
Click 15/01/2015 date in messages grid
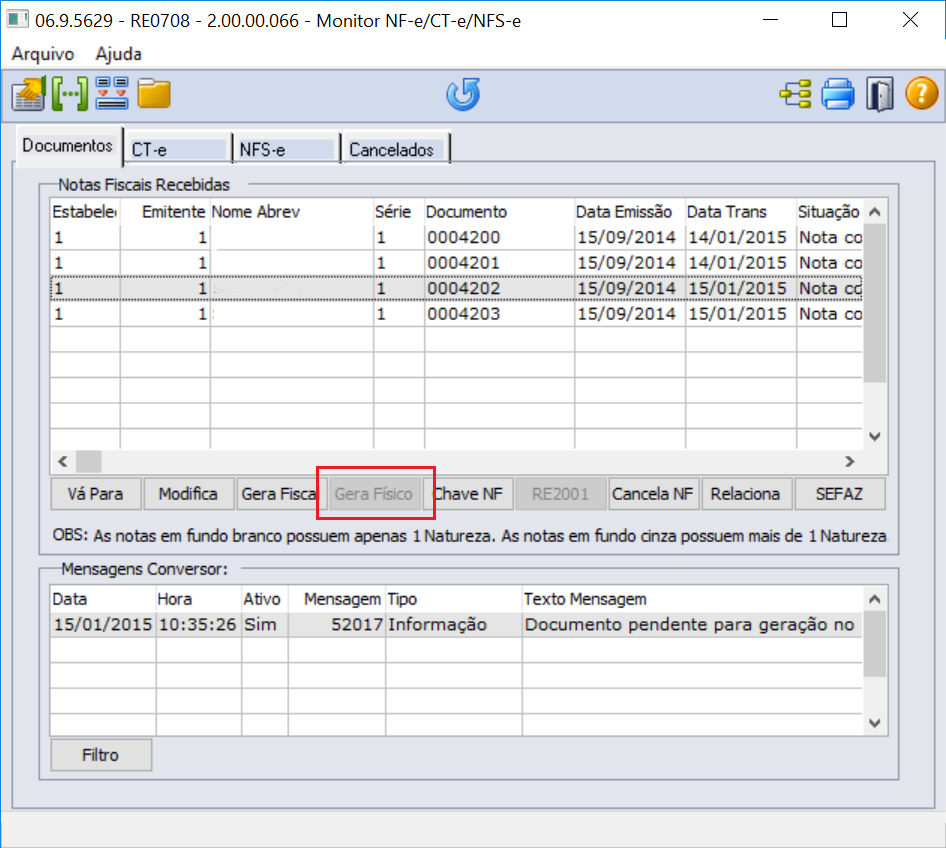[103, 624]
